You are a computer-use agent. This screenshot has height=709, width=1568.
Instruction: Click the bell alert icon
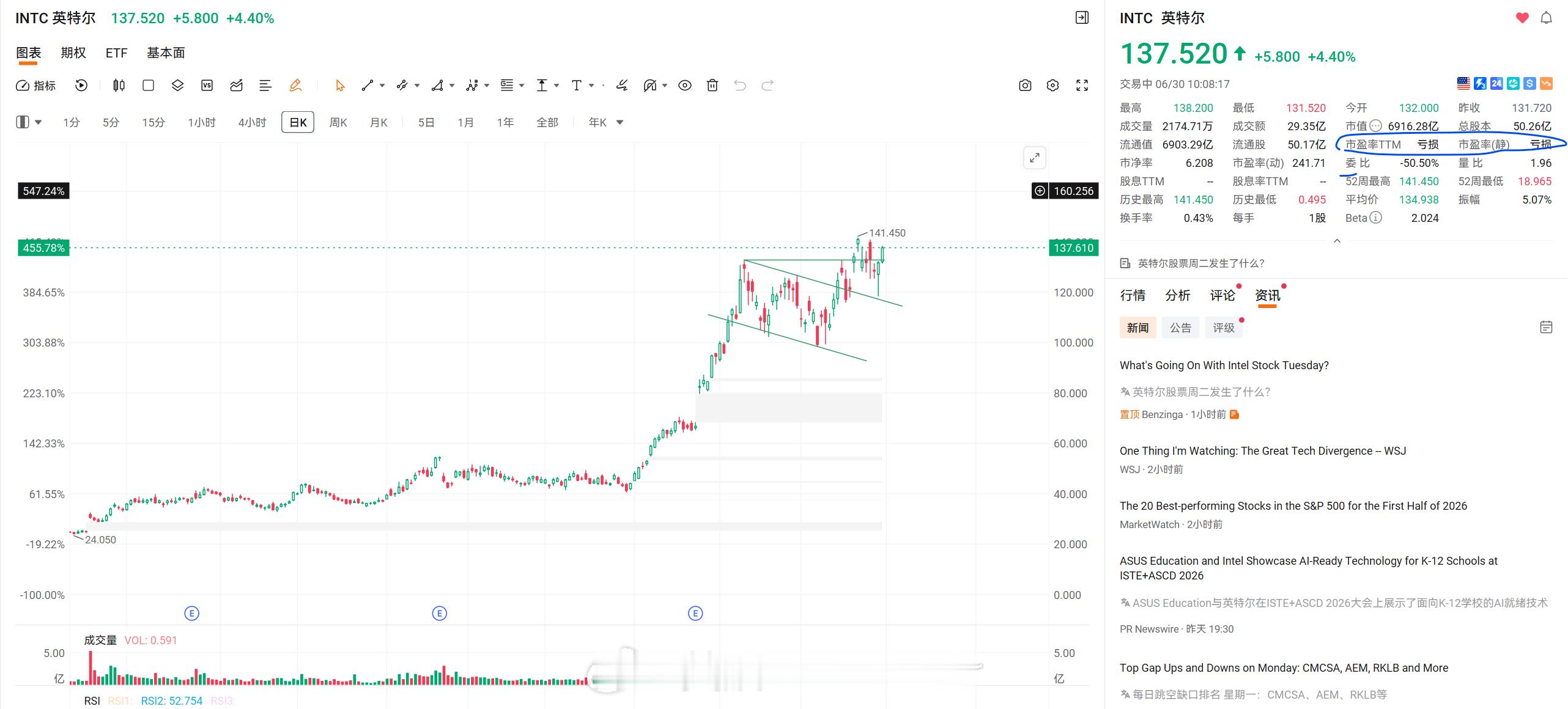(1546, 18)
